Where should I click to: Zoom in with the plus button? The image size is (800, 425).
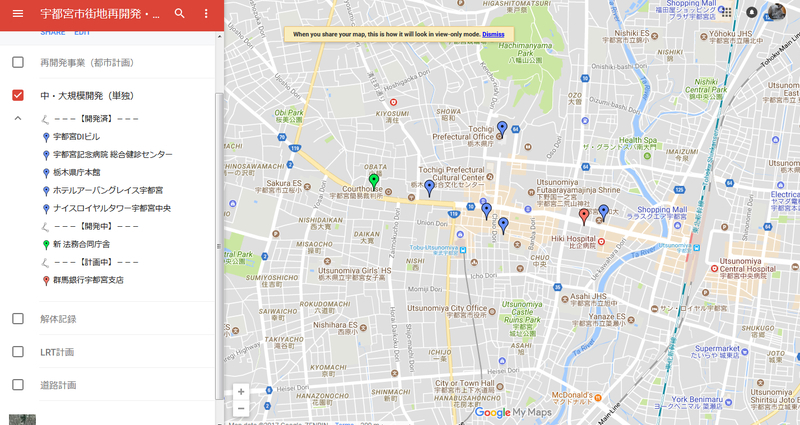pyautogui.click(x=241, y=392)
